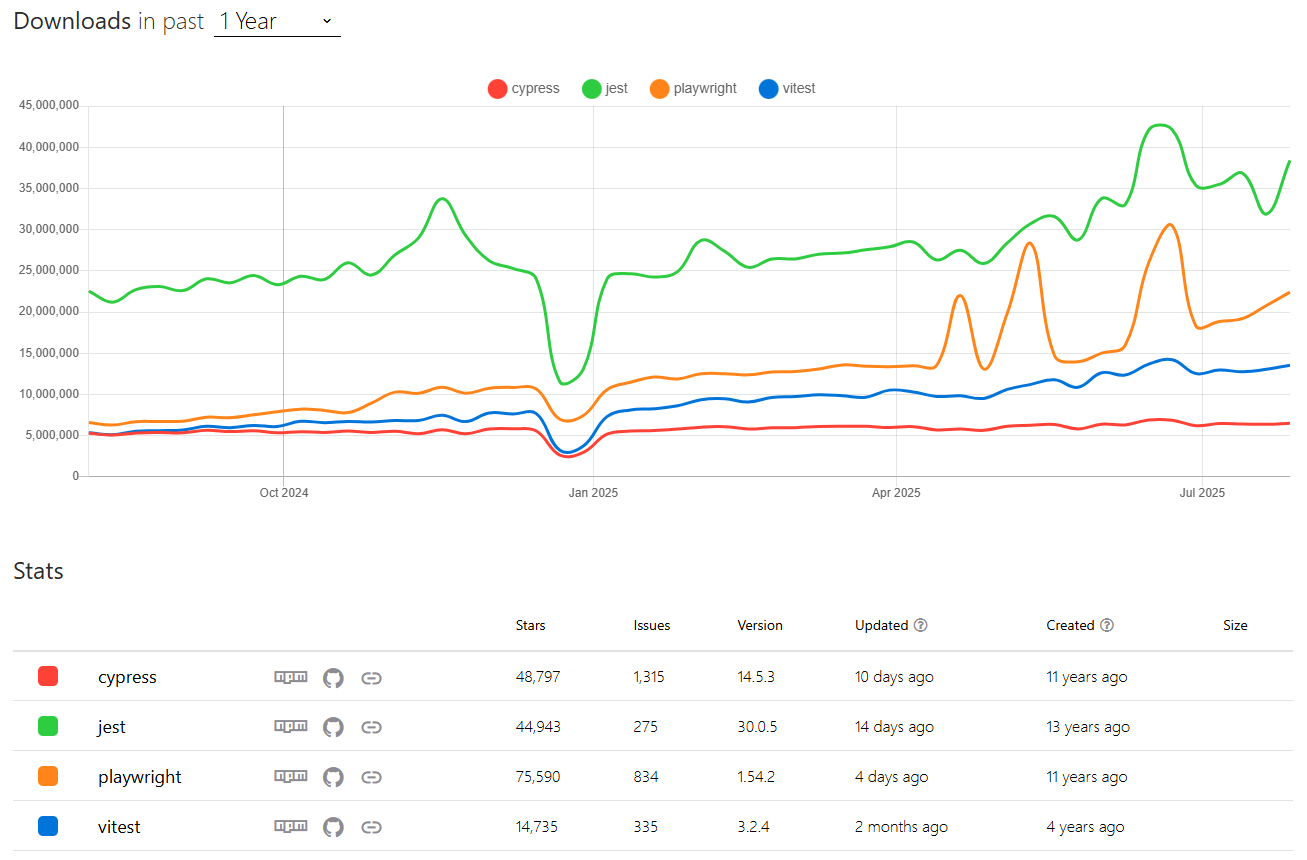The image size is (1307, 860).
Task: Click the Jul 2025 x-axis label
Action: [x=1202, y=493]
